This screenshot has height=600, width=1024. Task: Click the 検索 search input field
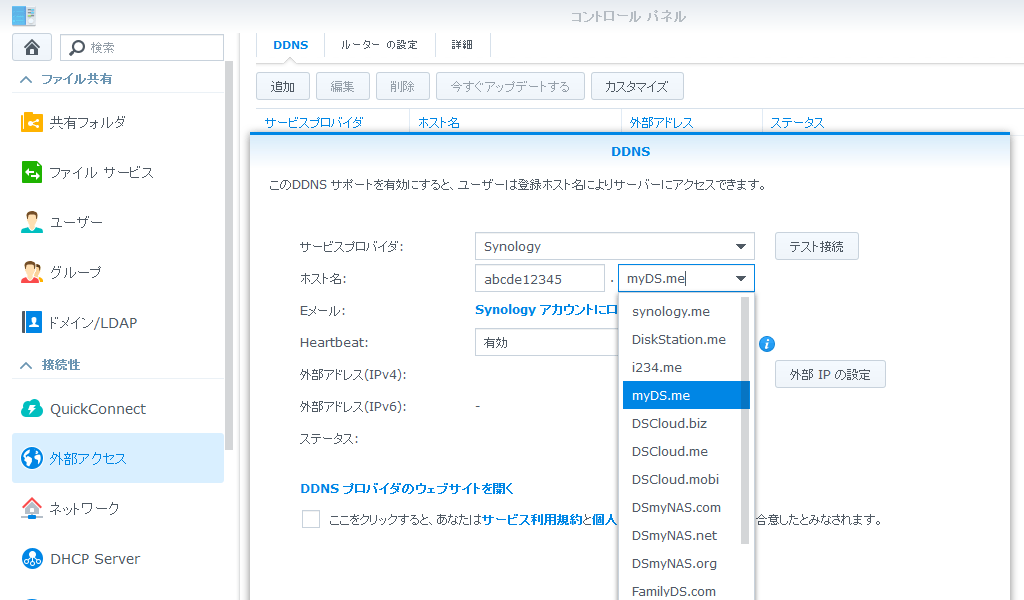click(142, 48)
